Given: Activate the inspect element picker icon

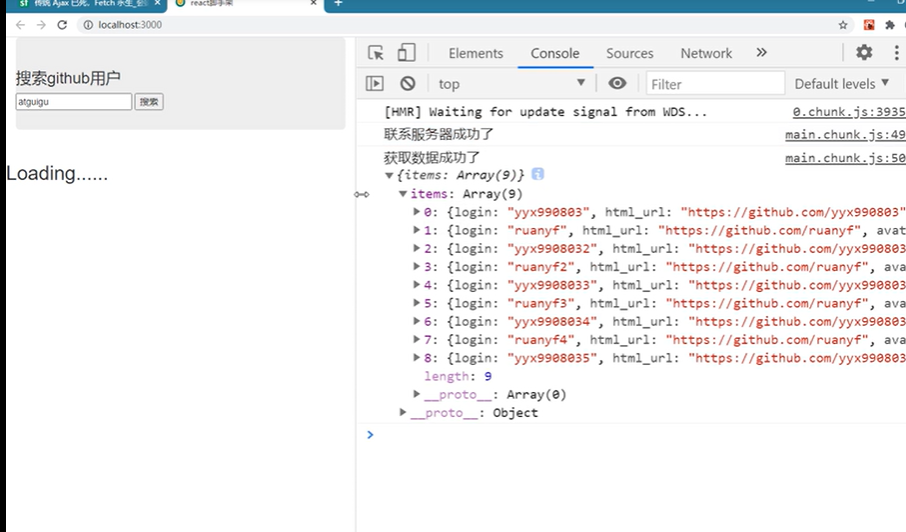Looking at the screenshot, I should tap(376, 53).
